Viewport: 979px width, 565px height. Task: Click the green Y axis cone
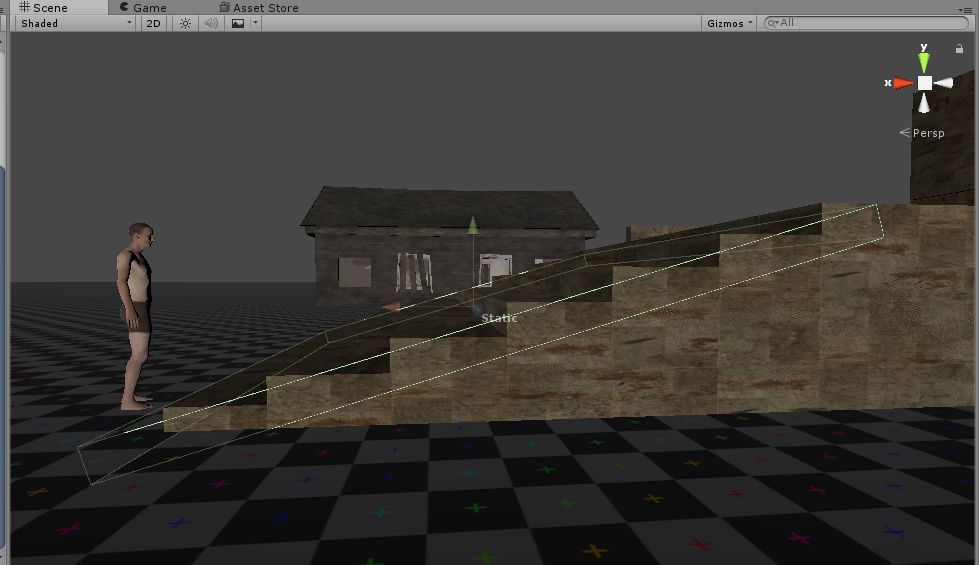click(924, 61)
